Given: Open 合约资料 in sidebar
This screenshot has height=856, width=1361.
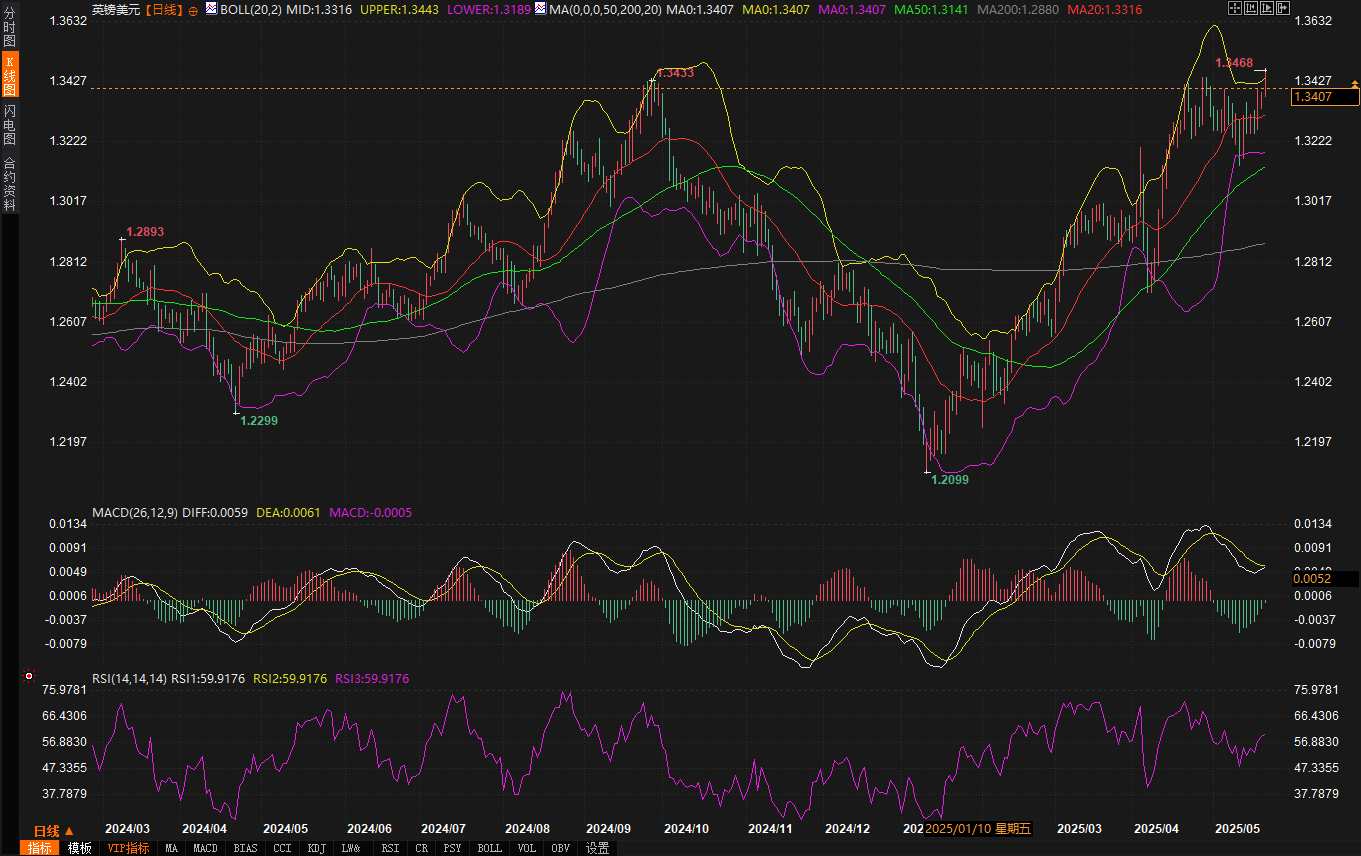Looking at the screenshot, I should [x=10, y=183].
